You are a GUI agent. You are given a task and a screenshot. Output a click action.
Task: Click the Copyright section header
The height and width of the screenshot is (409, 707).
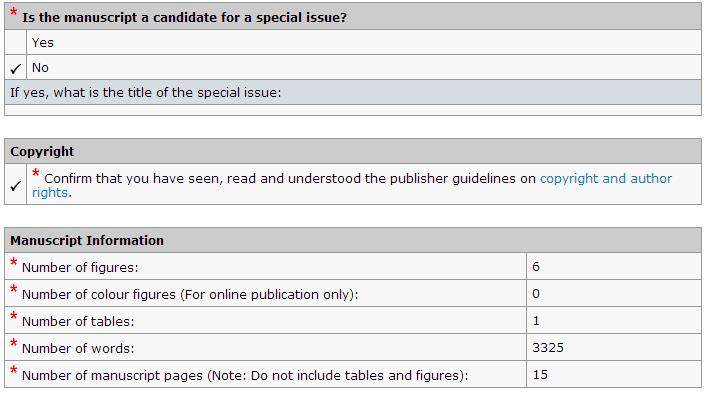tap(42, 151)
